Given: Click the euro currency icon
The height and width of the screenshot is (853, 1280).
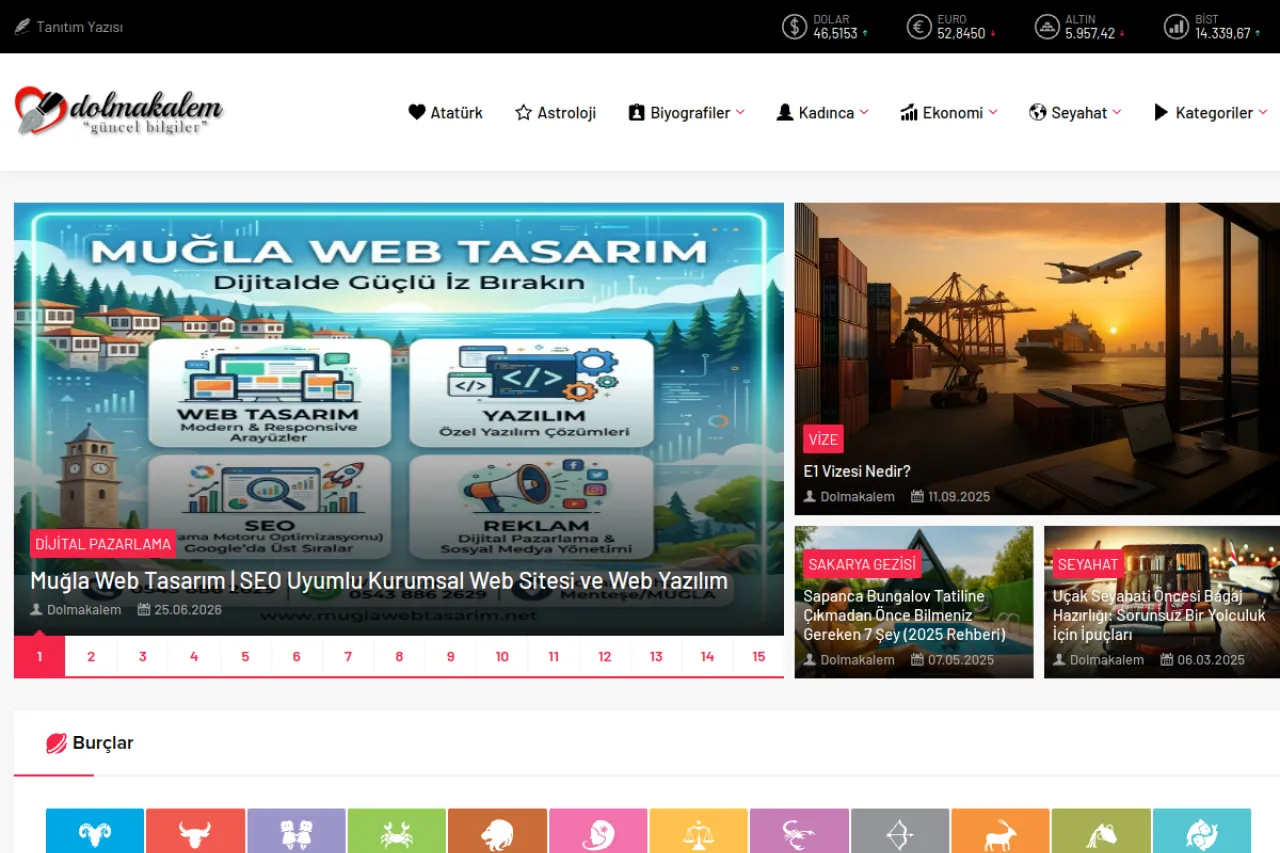Looking at the screenshot, I should pyautogui.click(x=919, y=27).
